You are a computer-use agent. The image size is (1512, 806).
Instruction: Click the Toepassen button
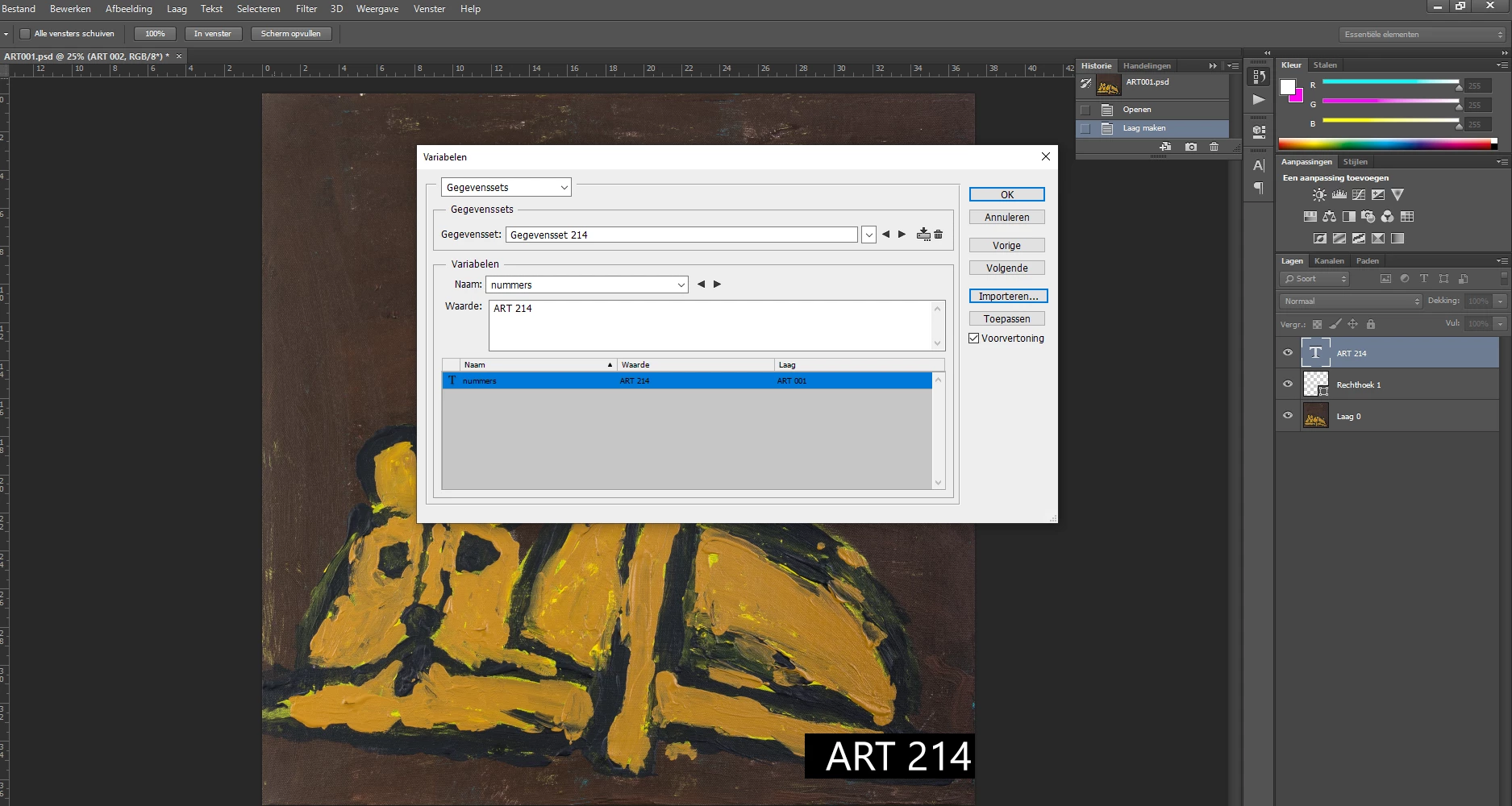point(1007,319)
